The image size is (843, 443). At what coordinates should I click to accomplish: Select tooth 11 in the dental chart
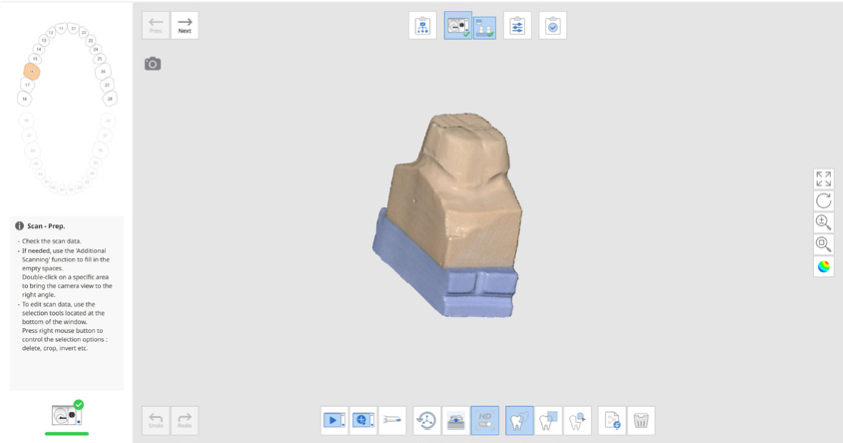61,28
